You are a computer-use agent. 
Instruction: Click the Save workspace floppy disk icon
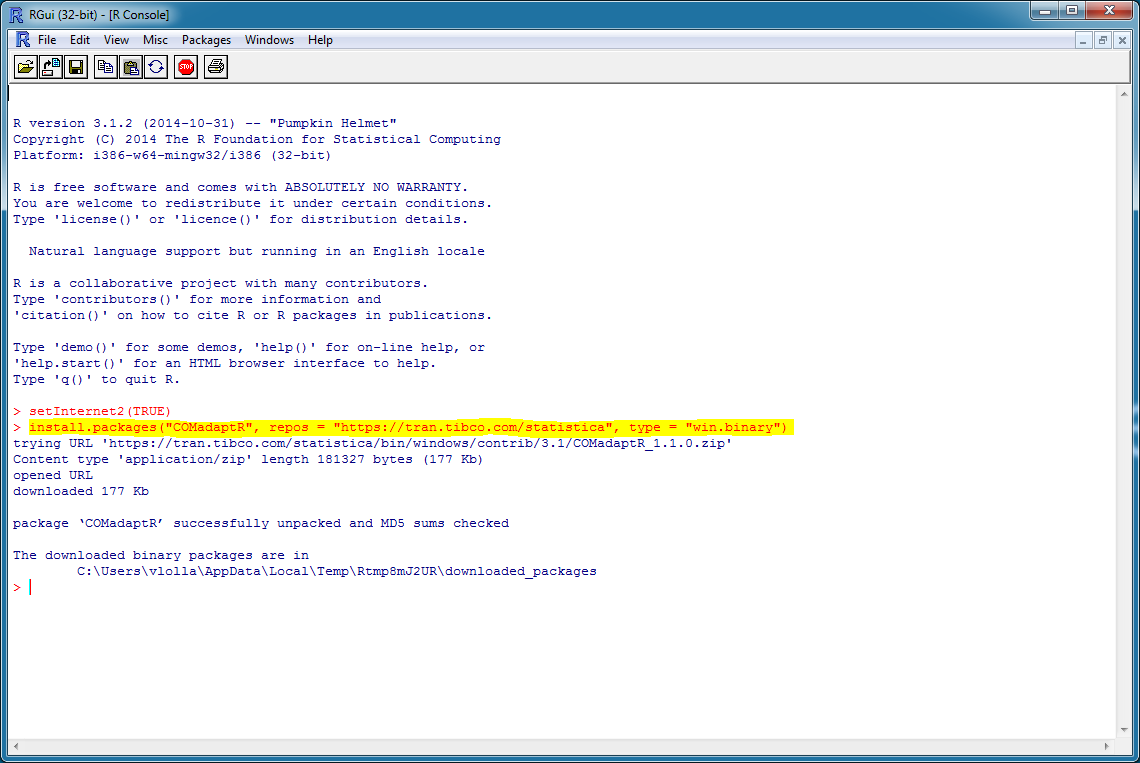76,68
